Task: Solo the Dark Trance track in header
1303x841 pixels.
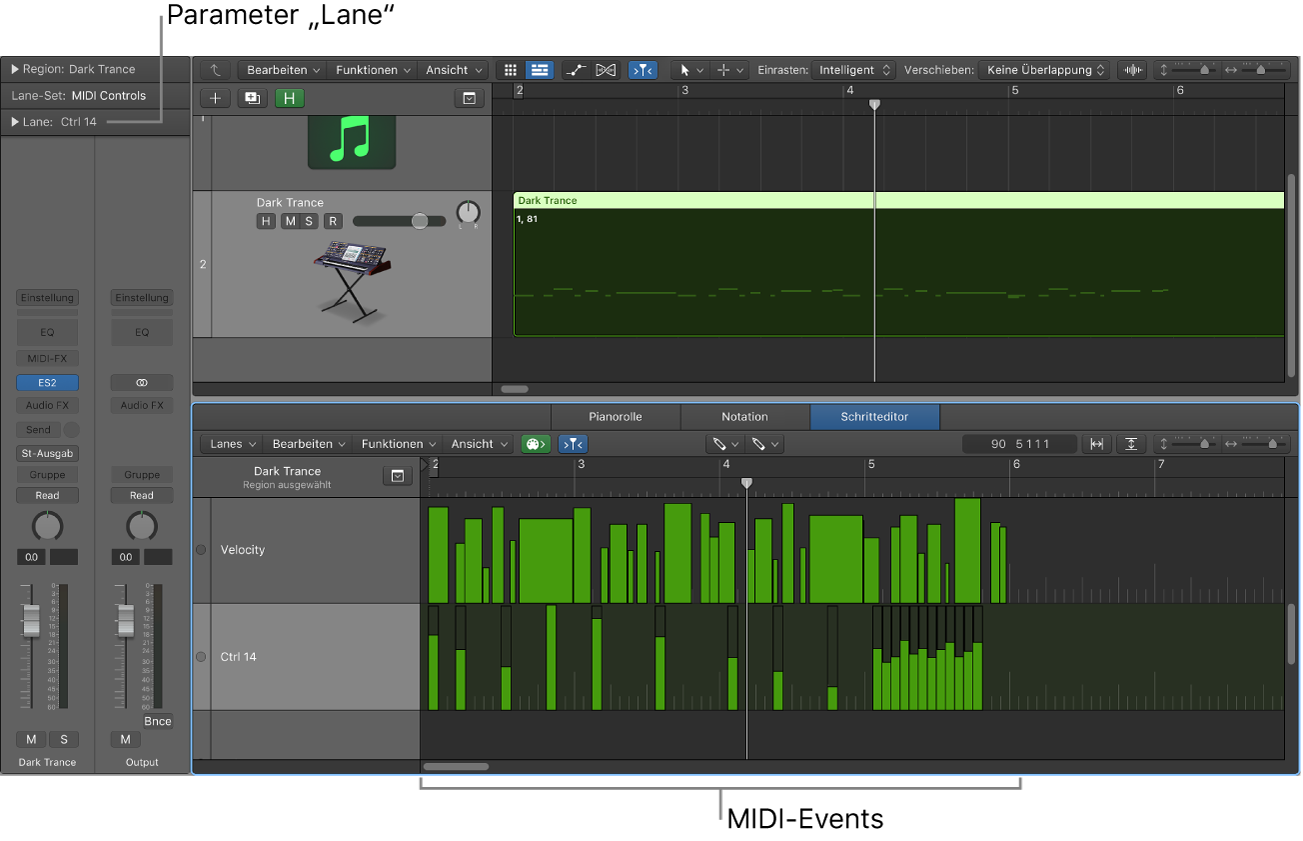Action: 309,221
